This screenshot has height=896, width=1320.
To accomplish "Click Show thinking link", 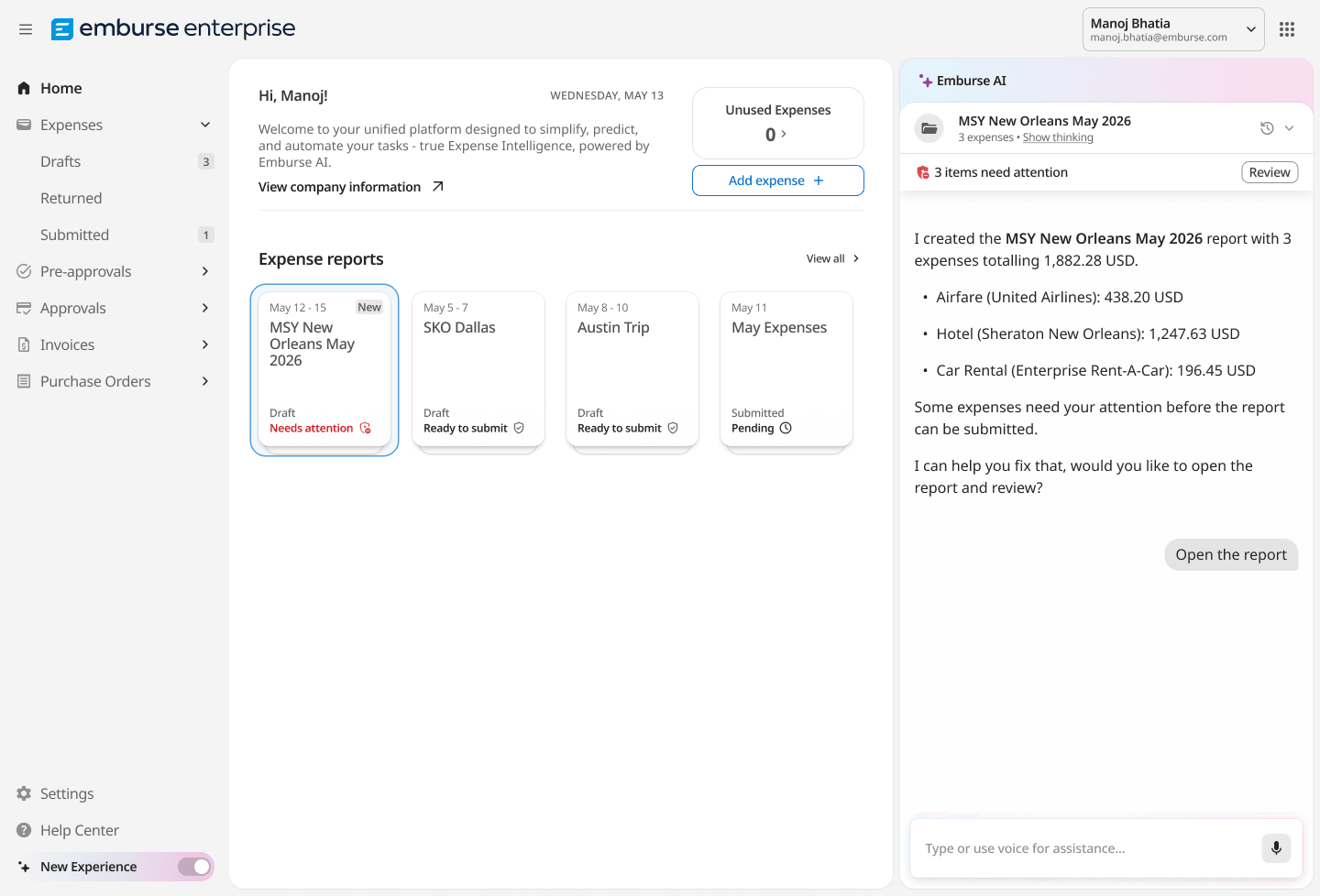I will (1058, 137).
